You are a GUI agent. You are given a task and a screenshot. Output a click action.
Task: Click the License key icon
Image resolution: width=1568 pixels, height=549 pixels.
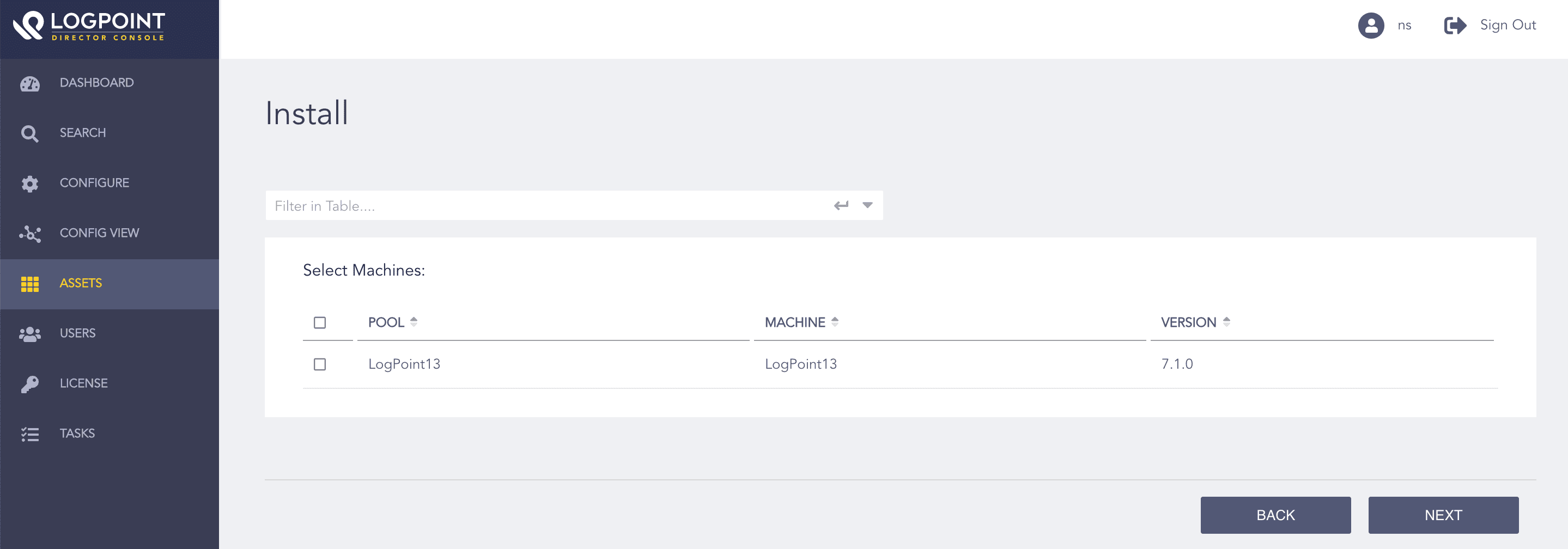30,383
